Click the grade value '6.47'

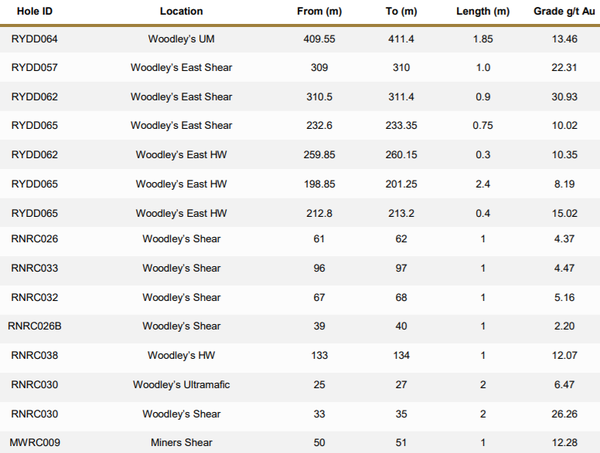[x=564, y=385]
